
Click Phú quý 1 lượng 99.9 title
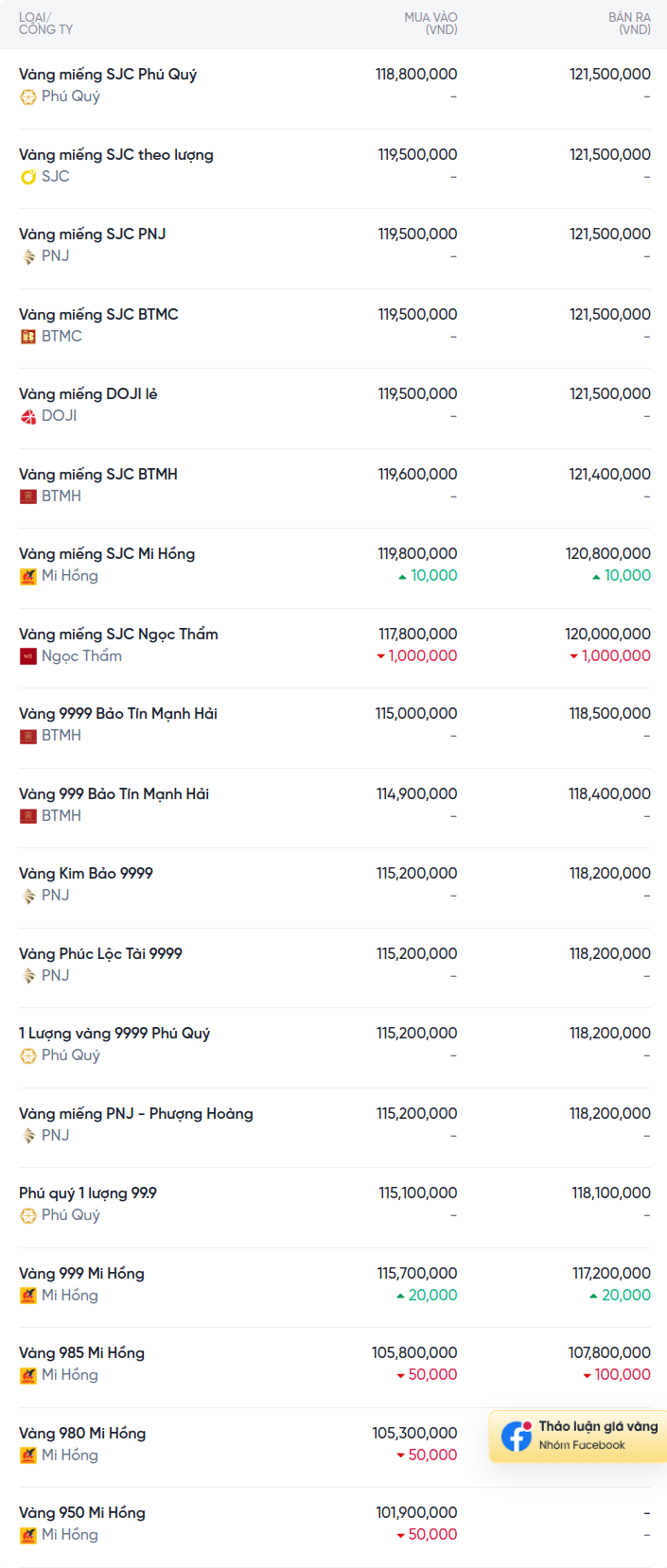88,1193
